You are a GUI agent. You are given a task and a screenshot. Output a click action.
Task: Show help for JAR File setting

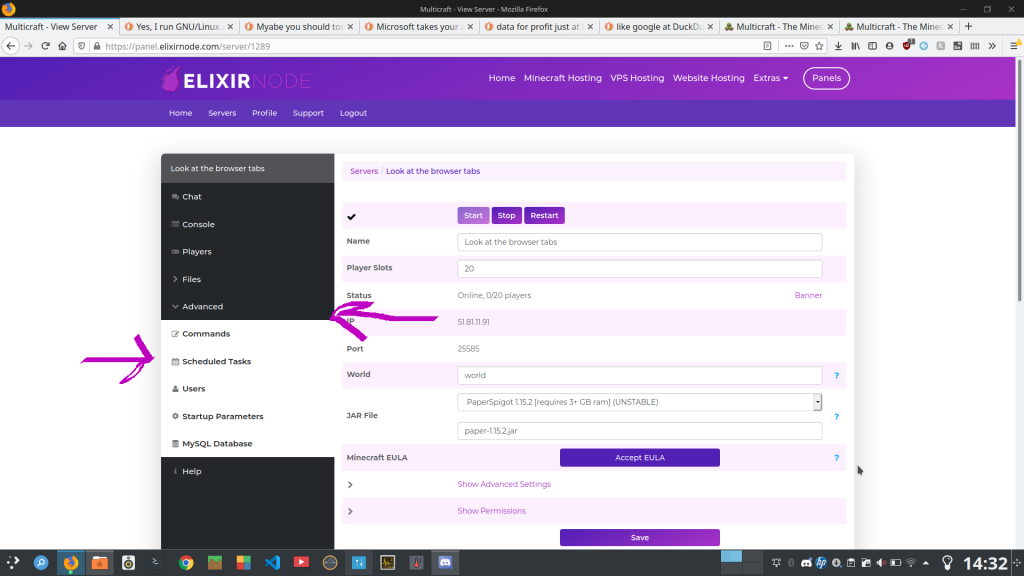(x=836, y=417)
